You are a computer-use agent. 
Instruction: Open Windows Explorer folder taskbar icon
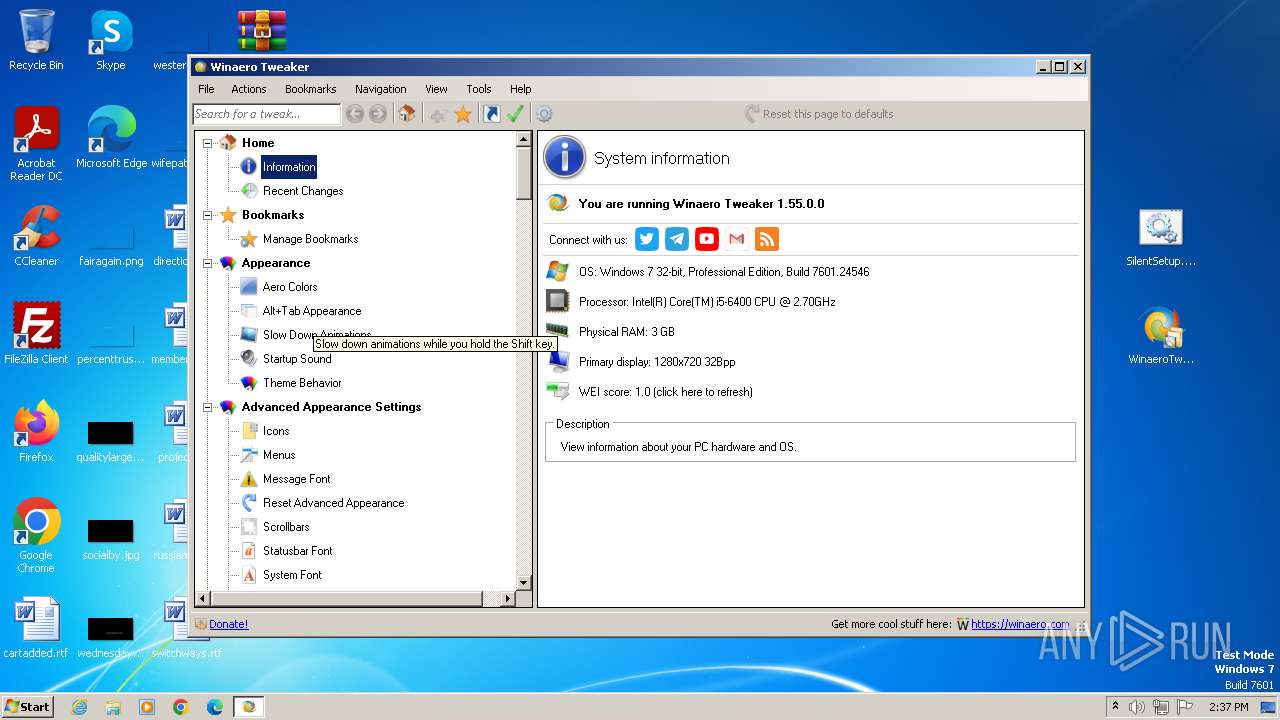click(x=113, y=707)
